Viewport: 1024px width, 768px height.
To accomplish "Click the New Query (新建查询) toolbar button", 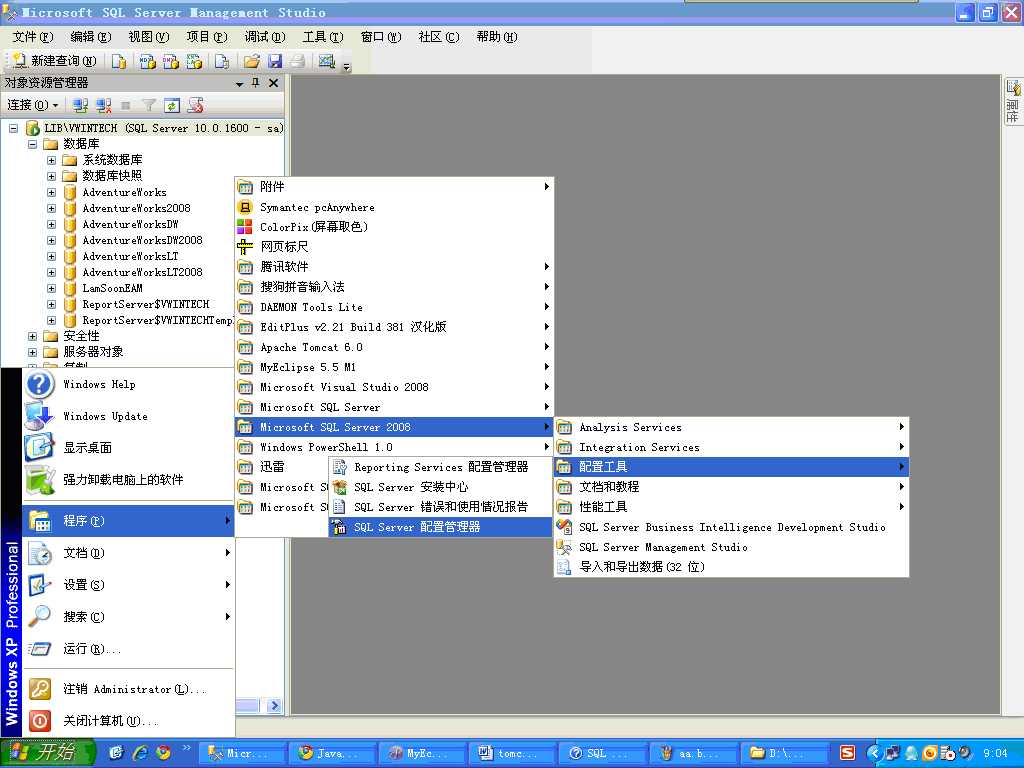I will (55, 61).
